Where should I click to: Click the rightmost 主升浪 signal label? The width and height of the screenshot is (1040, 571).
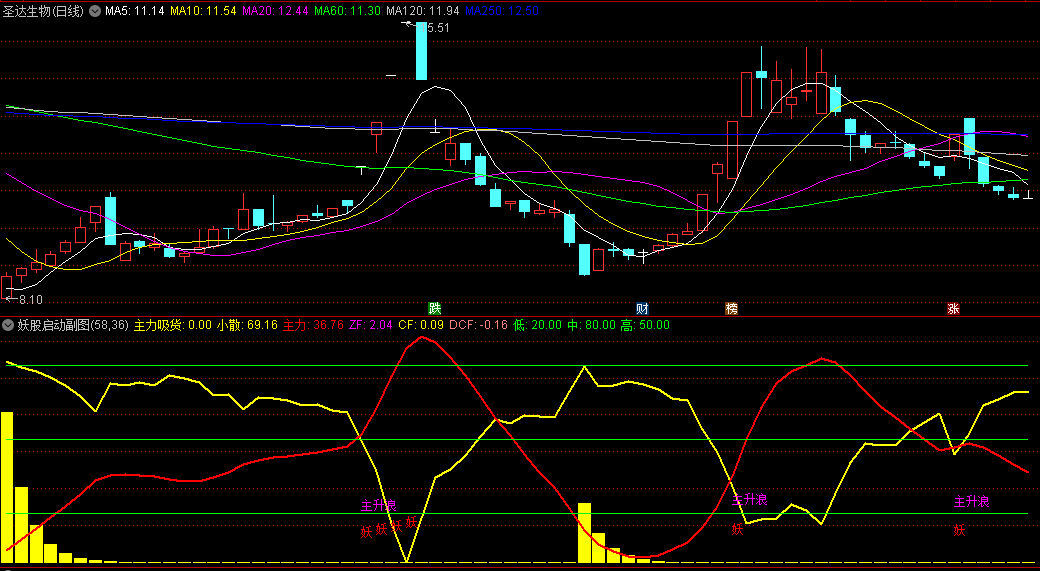[x=972, y=502]
